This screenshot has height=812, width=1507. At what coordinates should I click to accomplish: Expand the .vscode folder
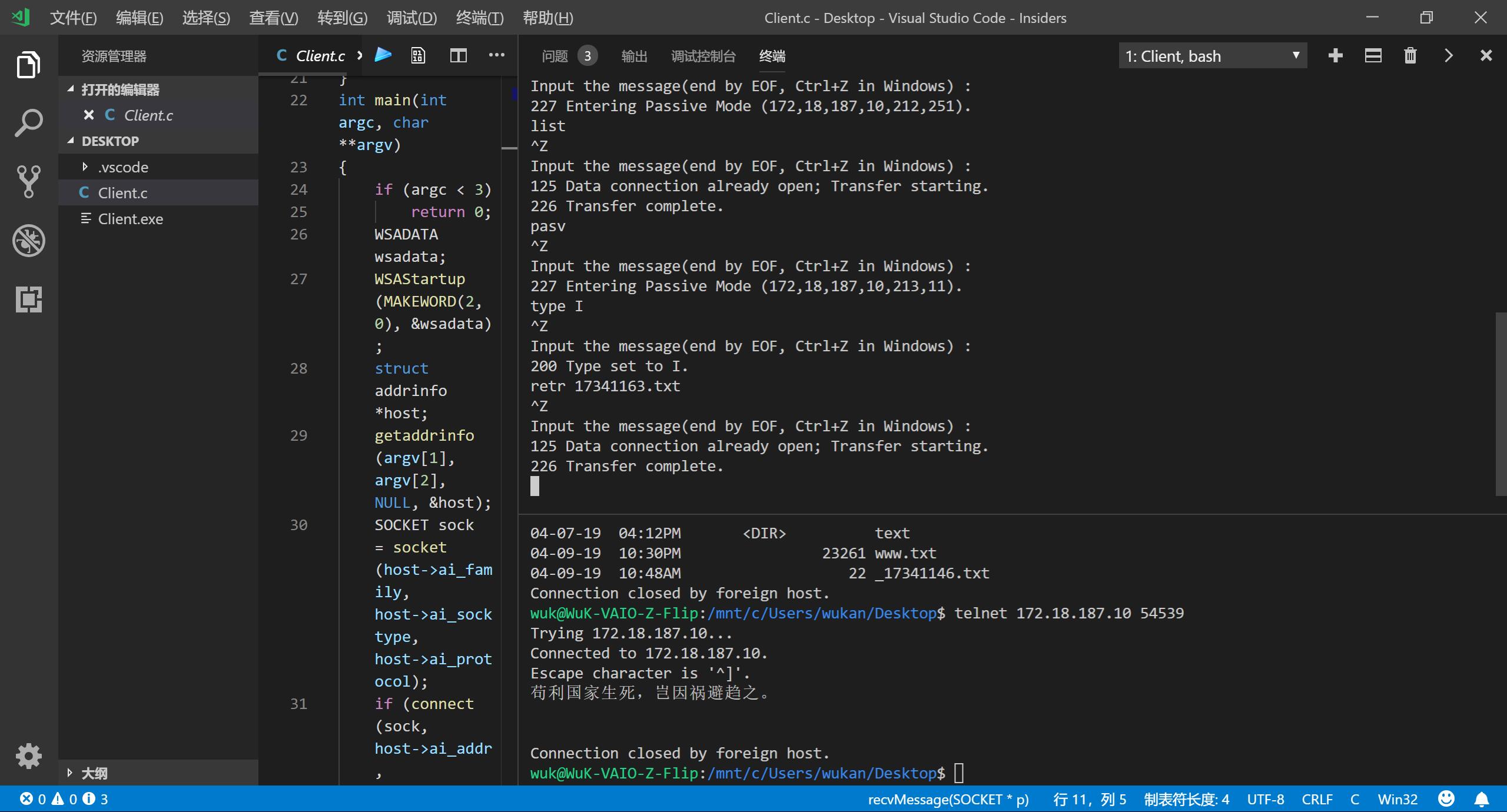coord(85,167)
